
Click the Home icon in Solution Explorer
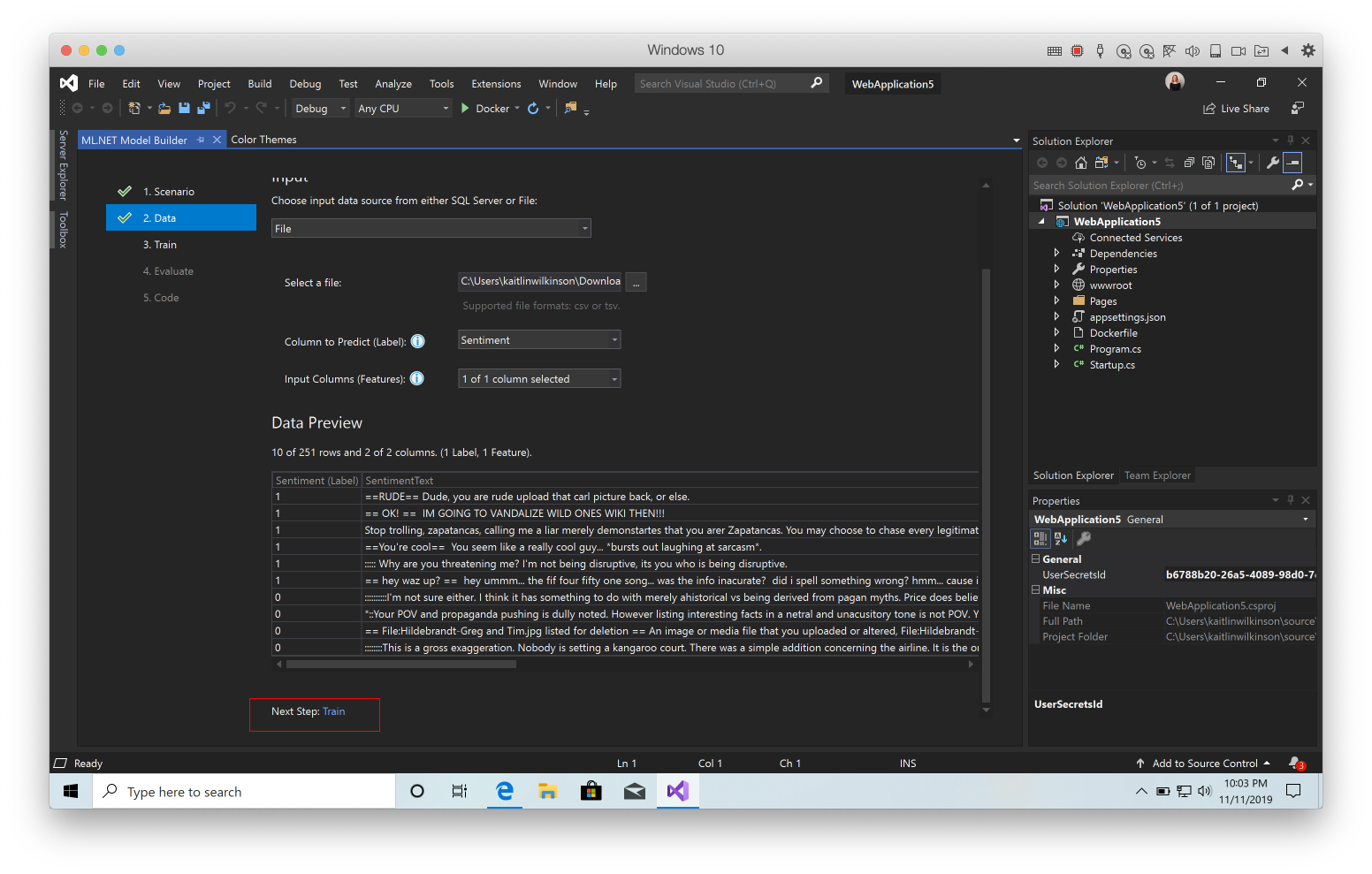click(x=1080, y=163)
